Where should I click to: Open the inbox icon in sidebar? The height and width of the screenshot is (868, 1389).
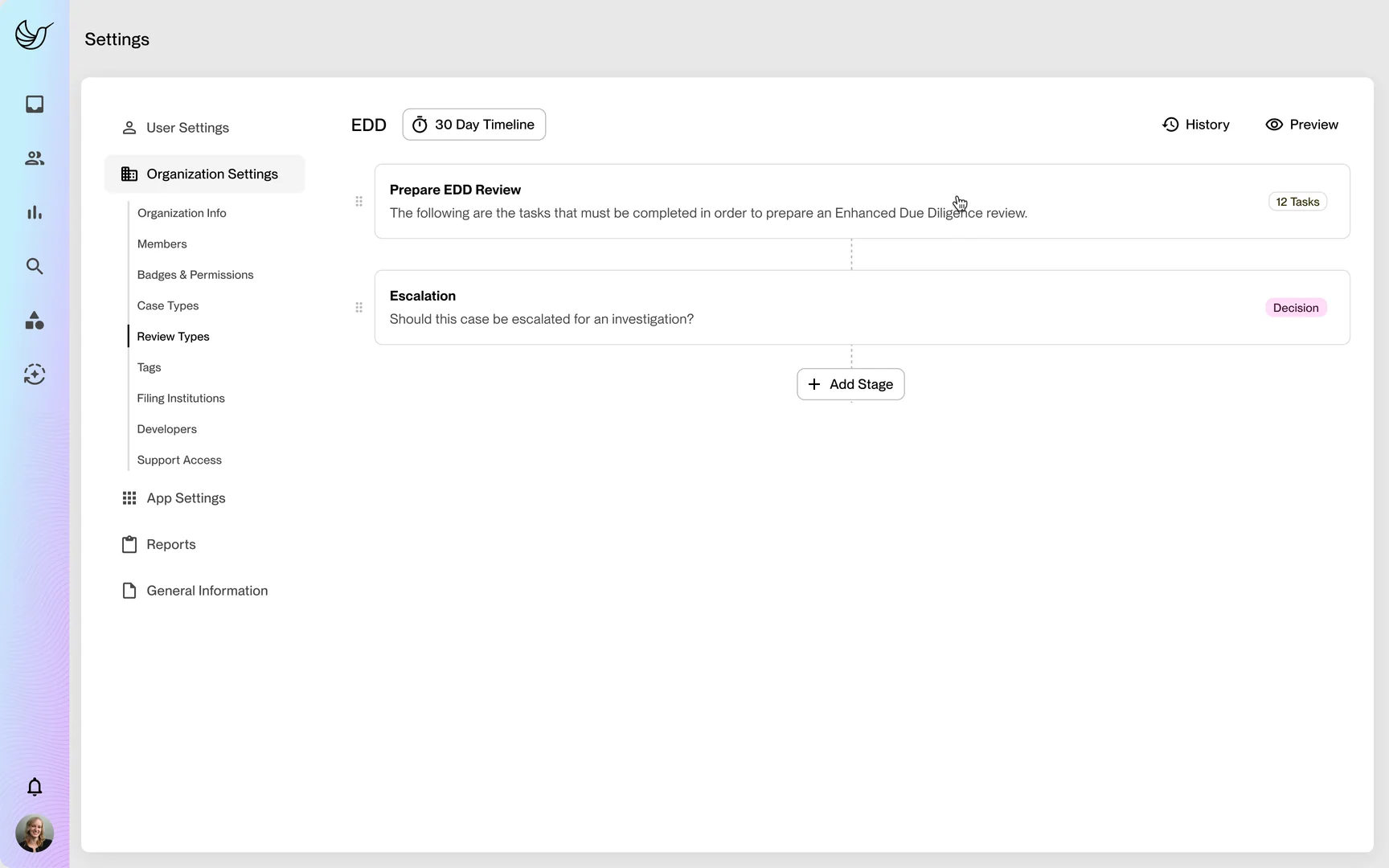[x=35, y=104]
